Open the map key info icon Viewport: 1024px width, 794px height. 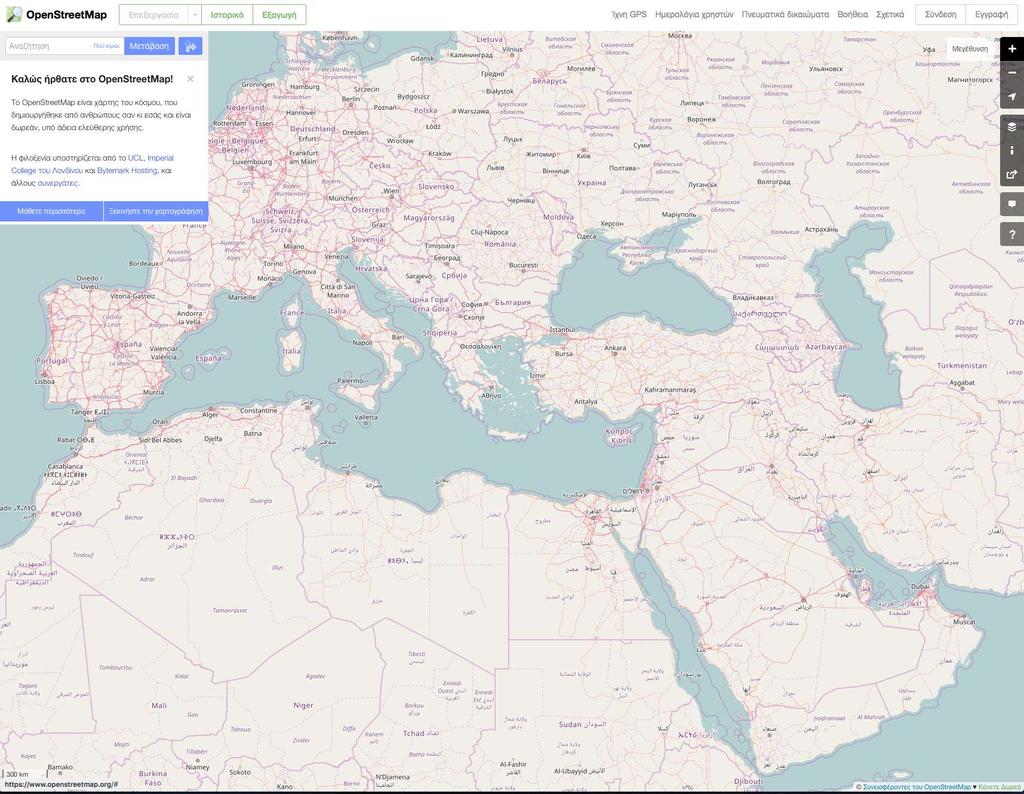click(x=1012, y=150)
